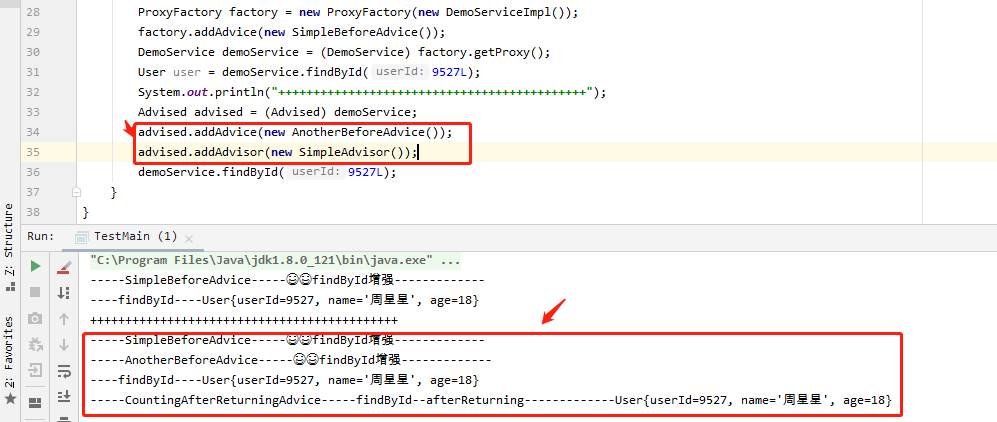
Task: Click the red pencil icon in console toolbar
Action: tap(64, 267)
